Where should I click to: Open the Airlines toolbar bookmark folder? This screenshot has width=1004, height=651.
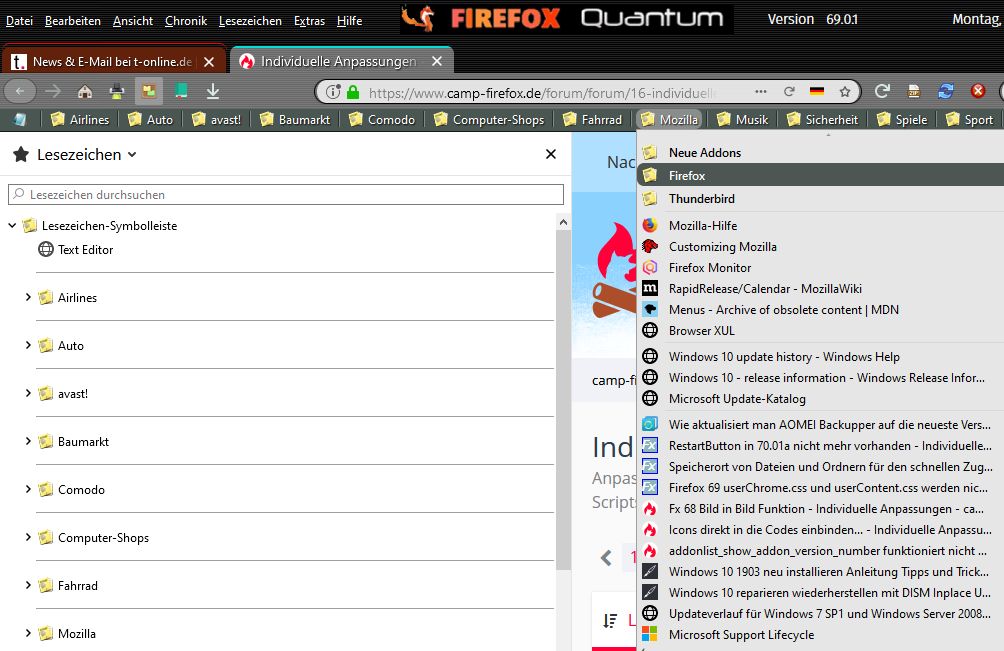click(x=80, y=119)
